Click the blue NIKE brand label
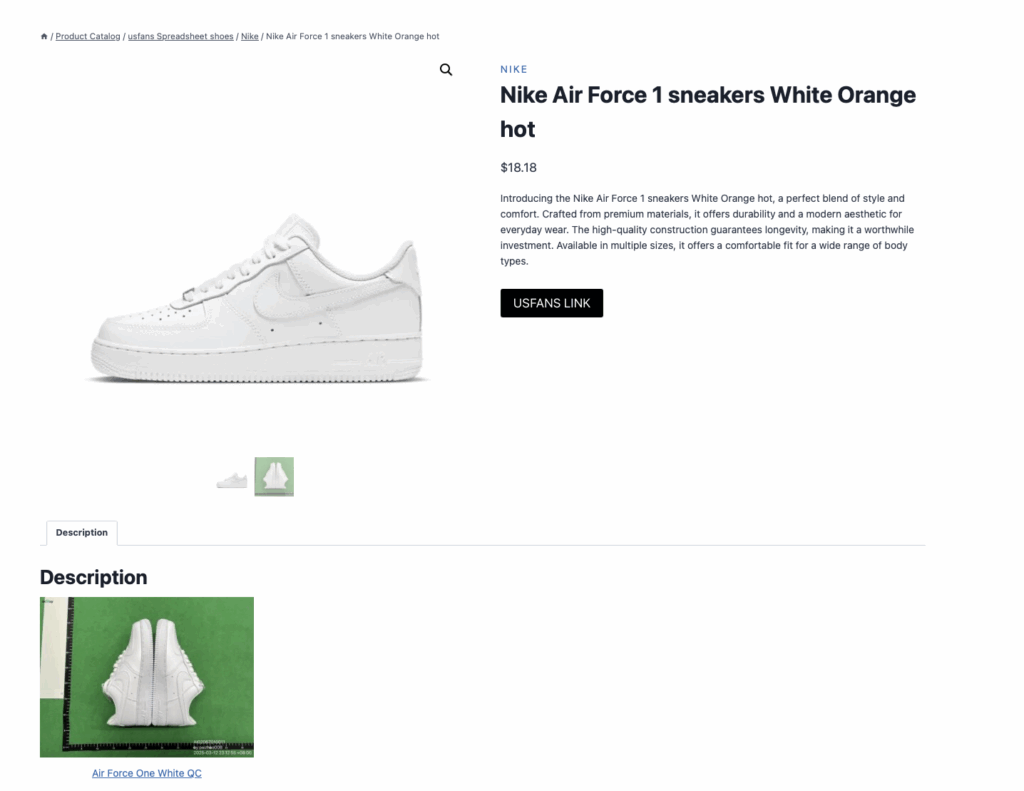This screenshot has width=1024, height=791. point(514,70)
